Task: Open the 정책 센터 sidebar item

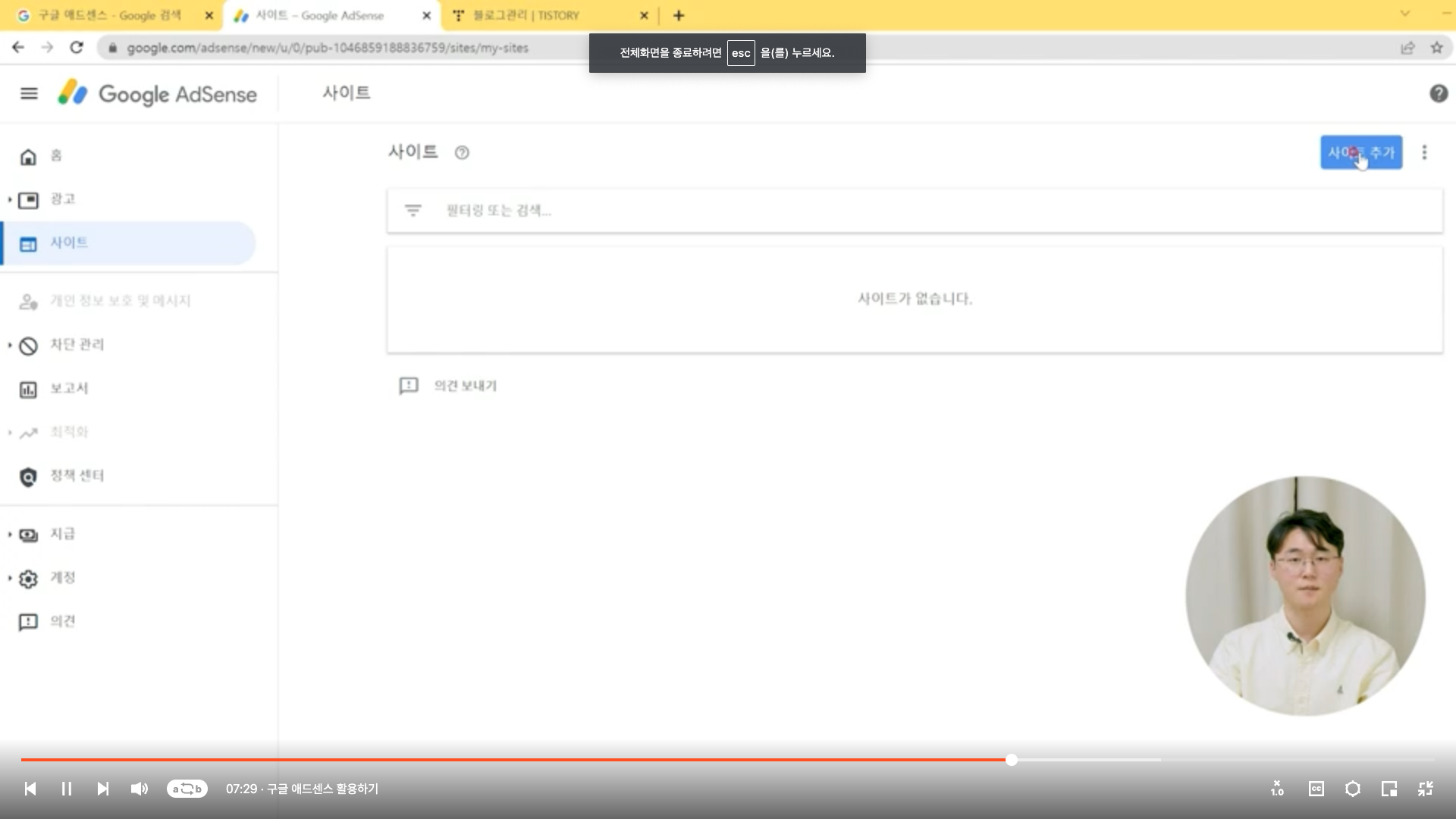Action: [76, 475]
